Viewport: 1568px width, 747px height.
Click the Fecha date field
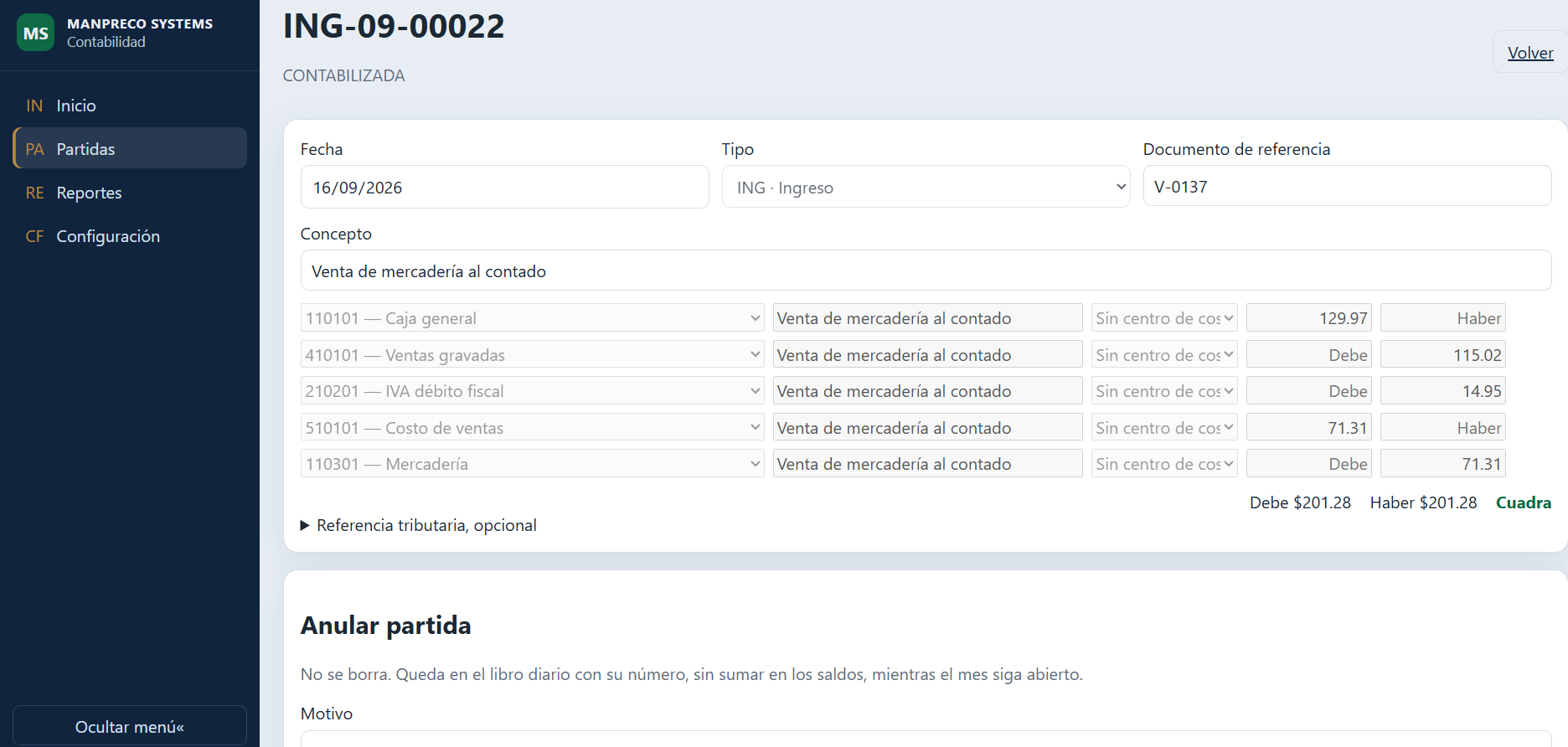tap(505, 187)
